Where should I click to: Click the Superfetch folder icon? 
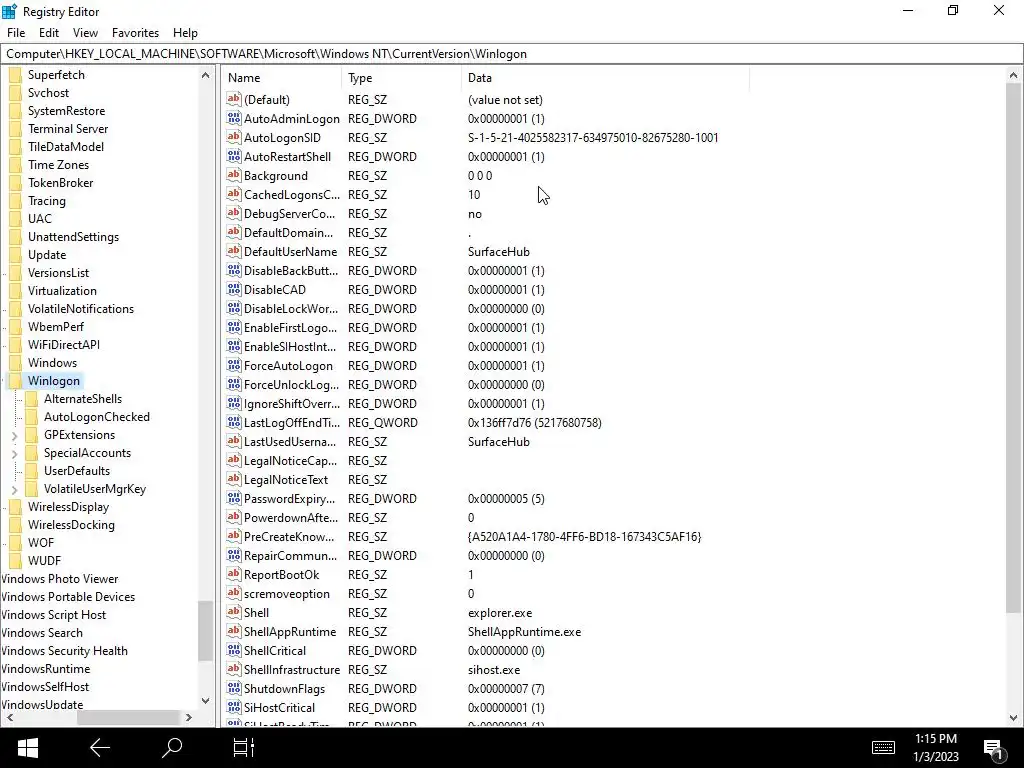tap(16, 74)
